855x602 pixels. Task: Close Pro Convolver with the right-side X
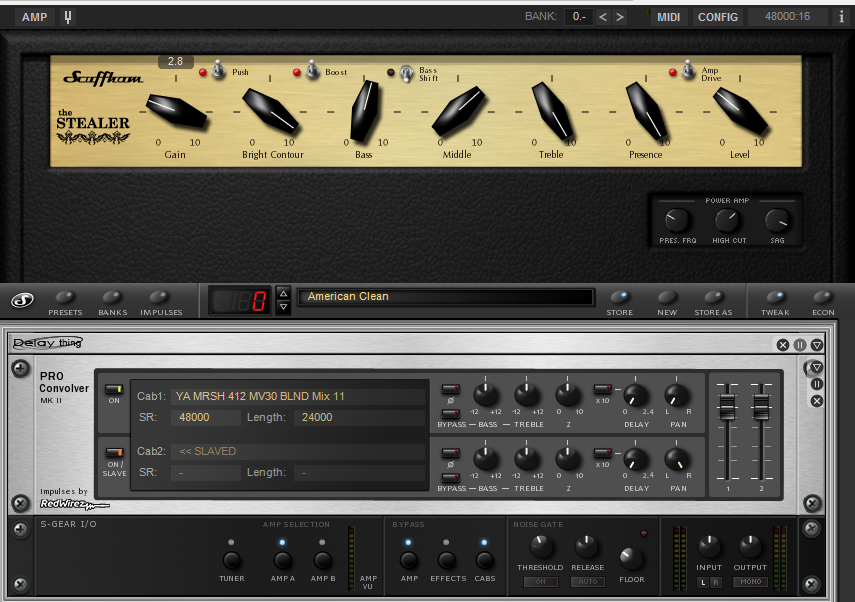click(x=816, y=401)
